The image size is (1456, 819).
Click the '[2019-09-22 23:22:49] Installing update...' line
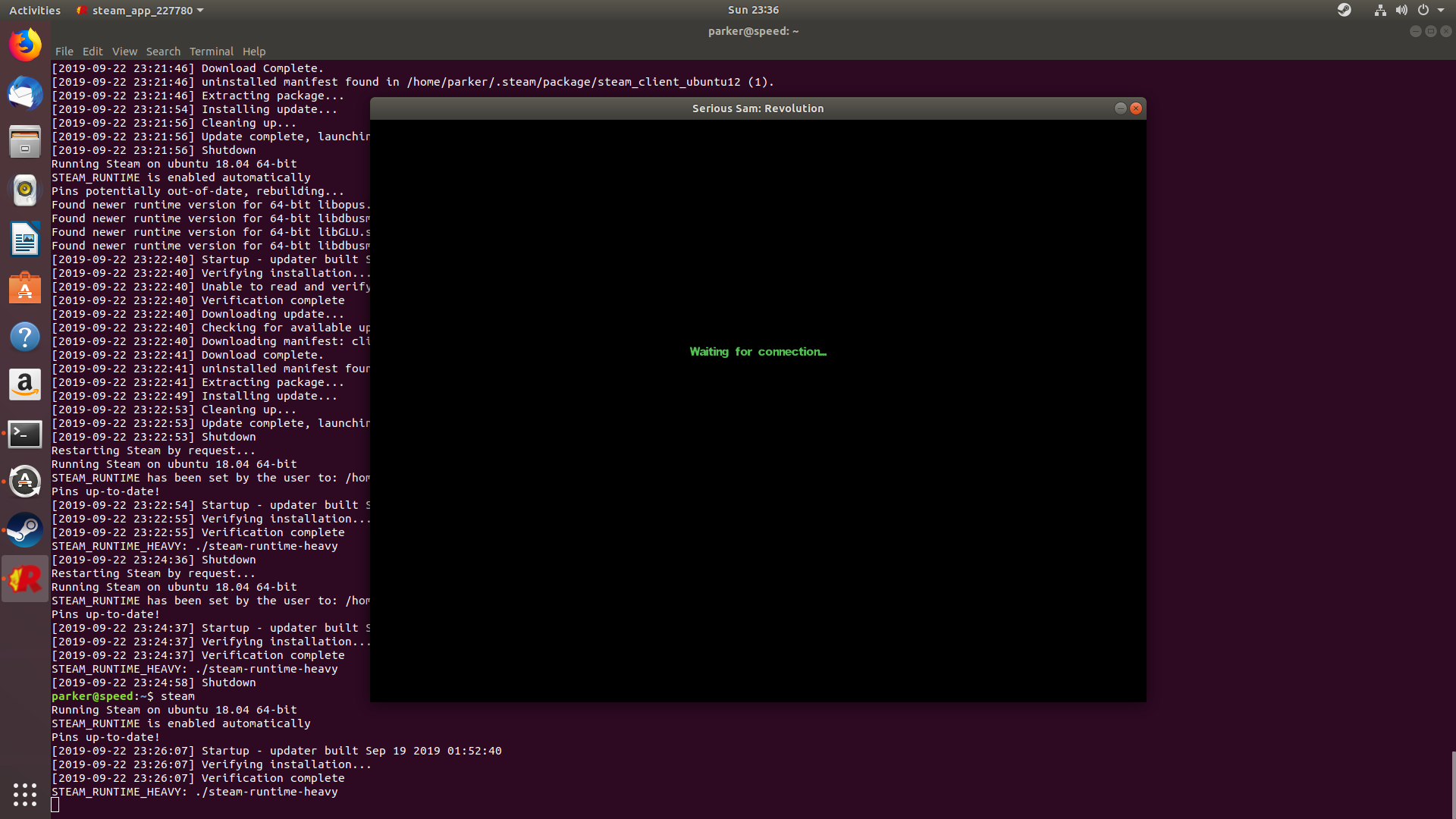(194, 396)
